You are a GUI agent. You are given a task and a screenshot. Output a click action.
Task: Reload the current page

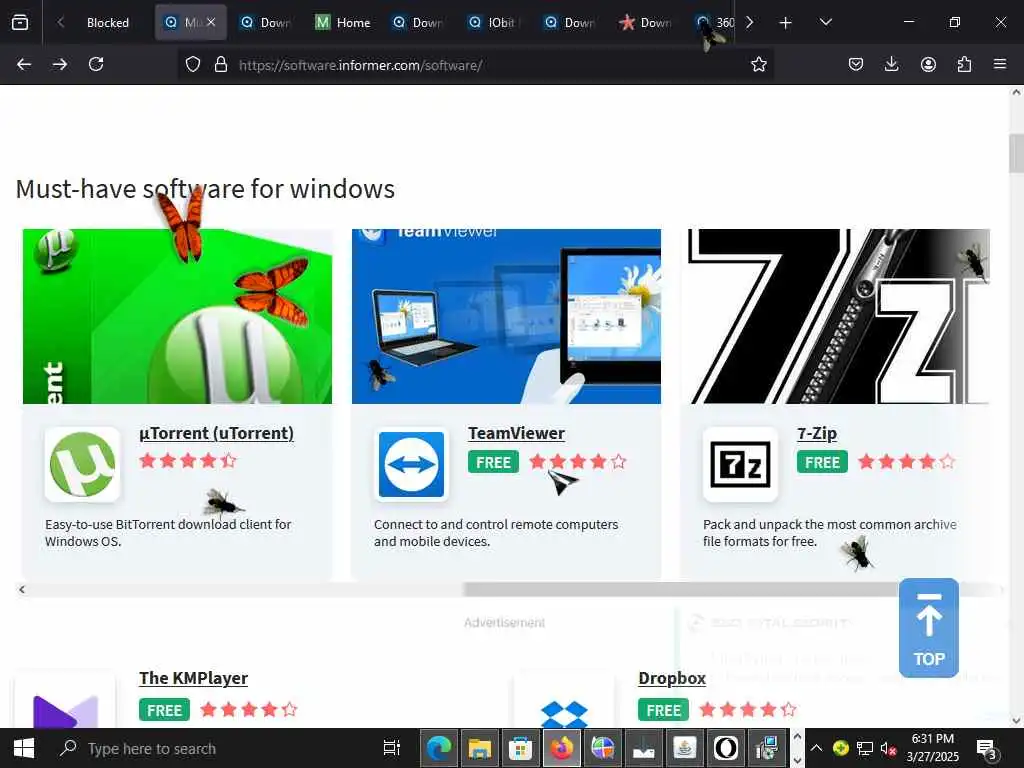click(96, 65)
